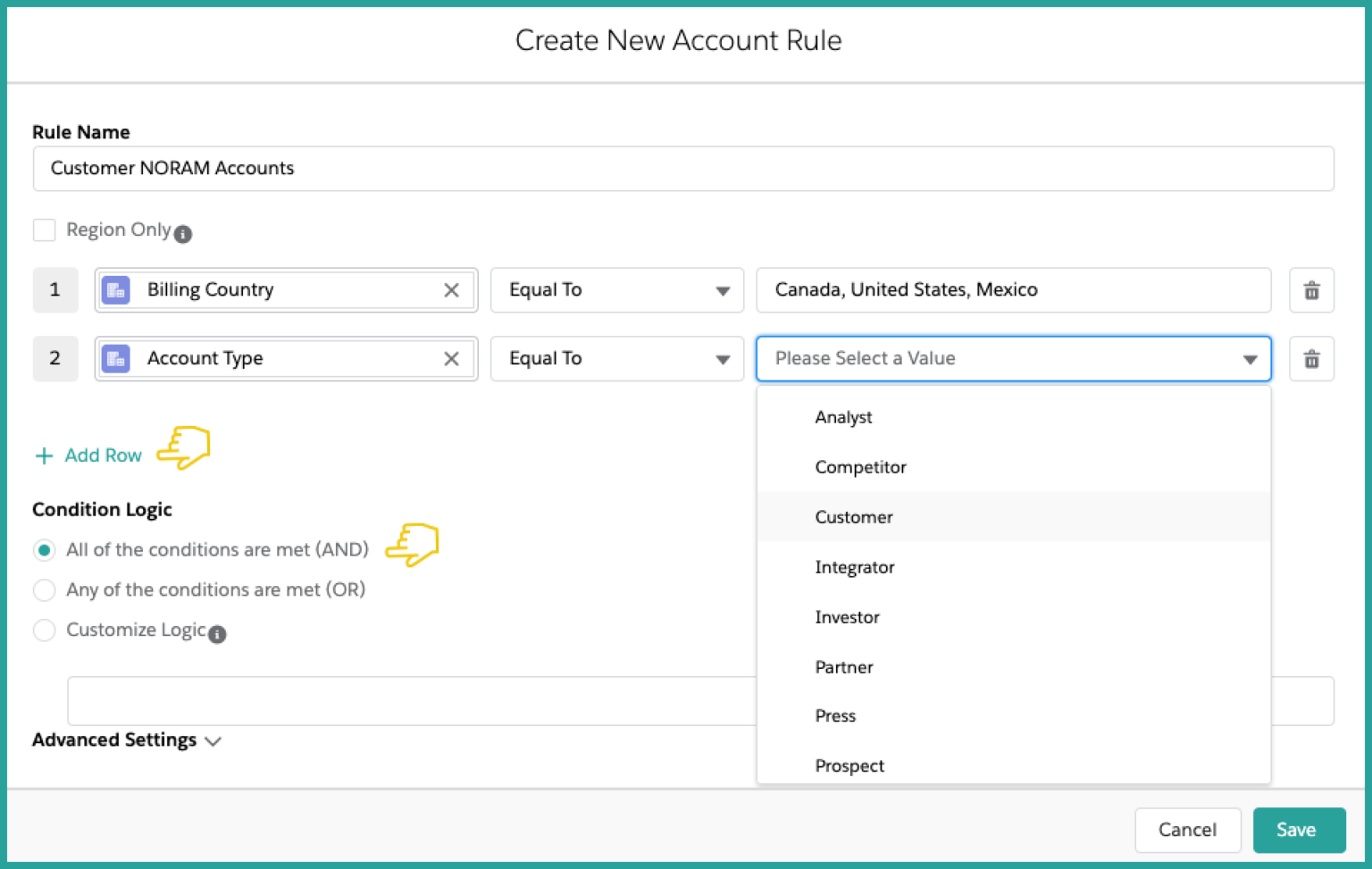Clear the Billing Country field selection
Image resolution: width=1372 pixels, height=869 pixels.
click(451, 290)
